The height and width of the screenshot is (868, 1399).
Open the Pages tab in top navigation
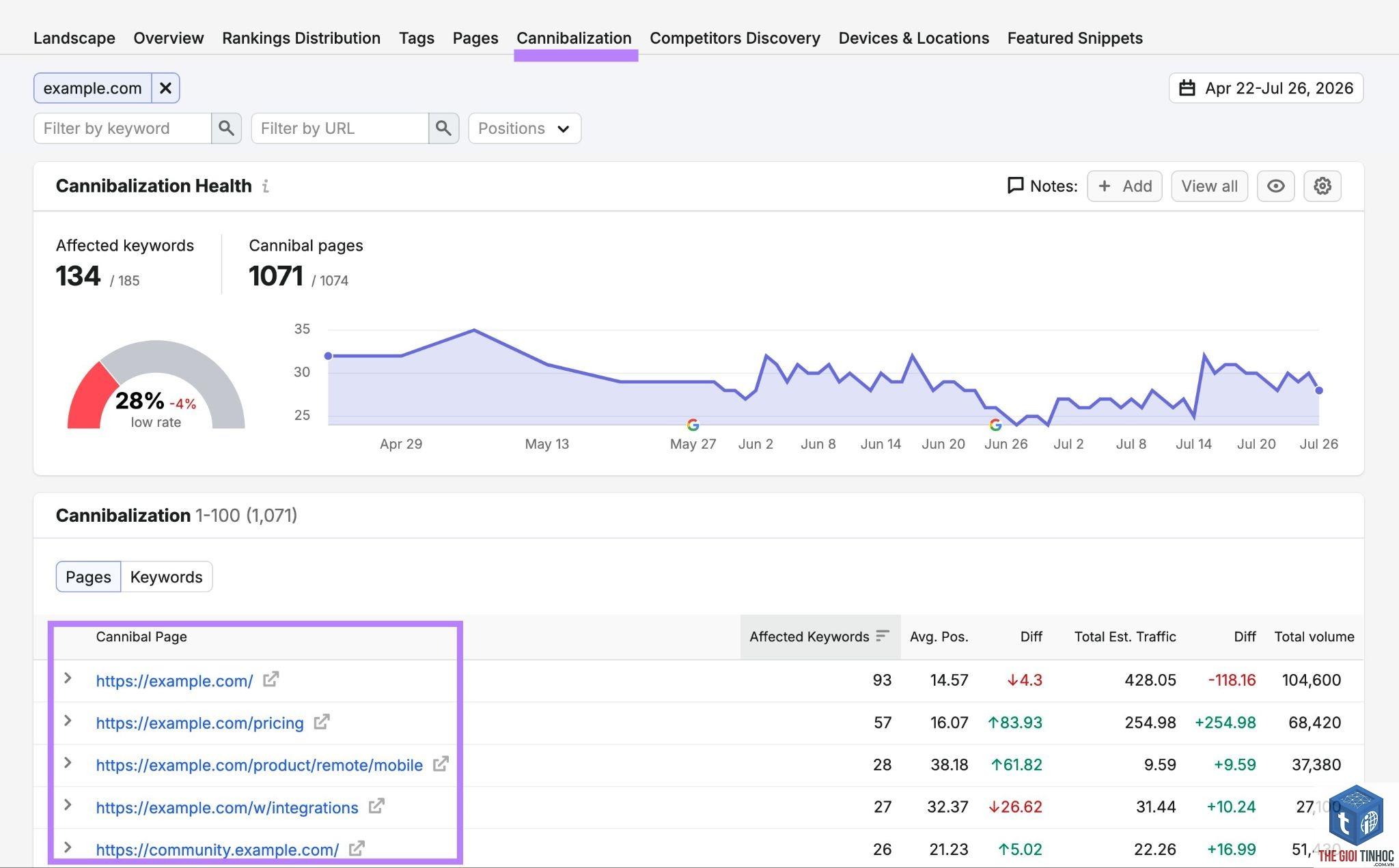pos(475,38)
